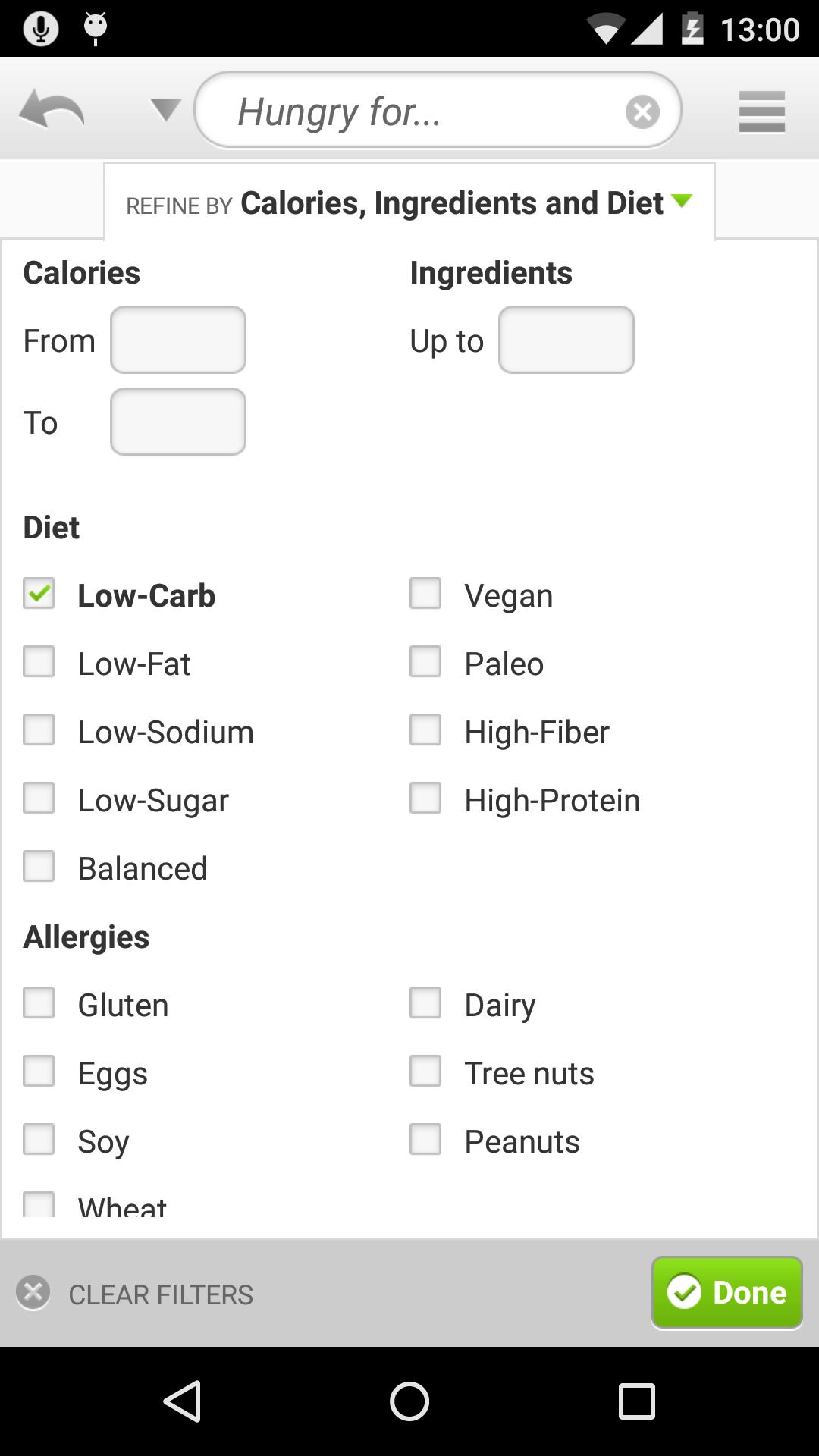Screen dimensions: 819x1456
Task: Focus the Calories From input field
Action: click(x=178, y=340)
